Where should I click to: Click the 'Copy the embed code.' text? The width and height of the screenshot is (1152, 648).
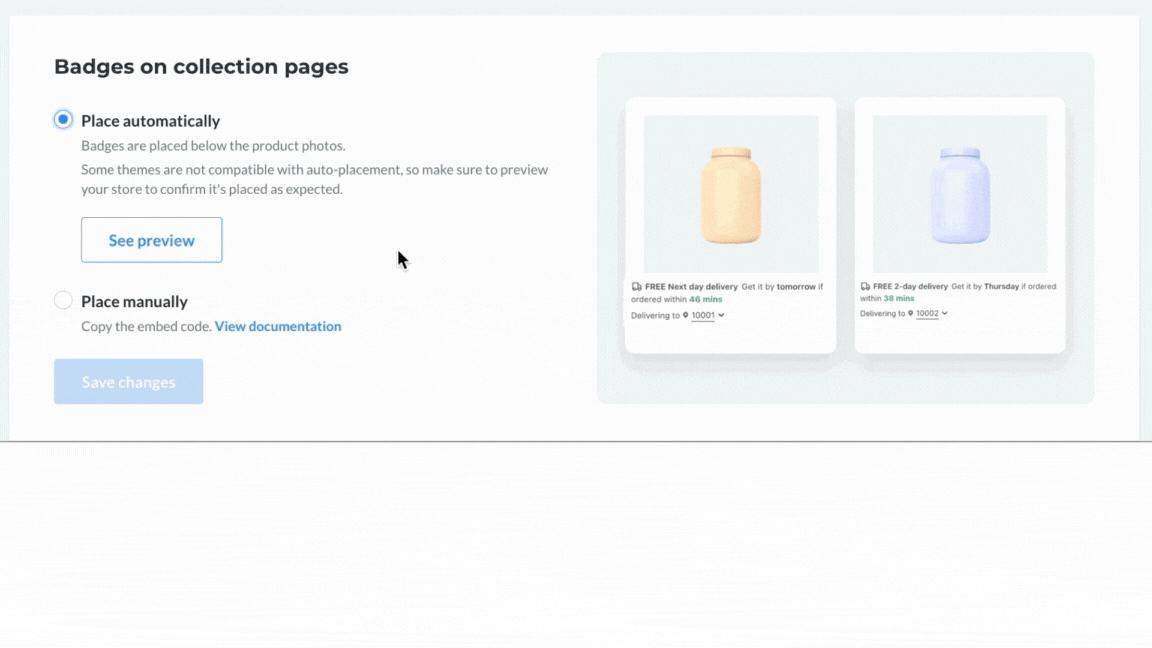click(x=146, y=326)
